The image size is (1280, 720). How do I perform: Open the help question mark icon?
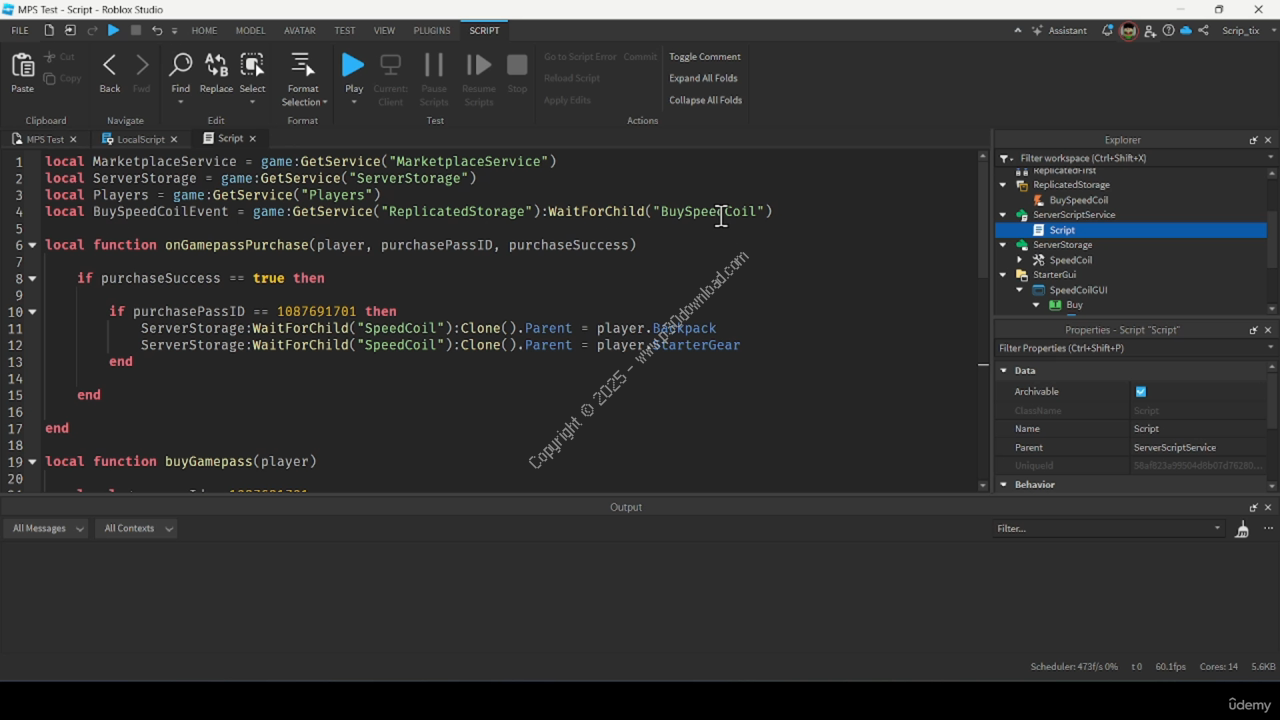click(x=1168, y=31)
